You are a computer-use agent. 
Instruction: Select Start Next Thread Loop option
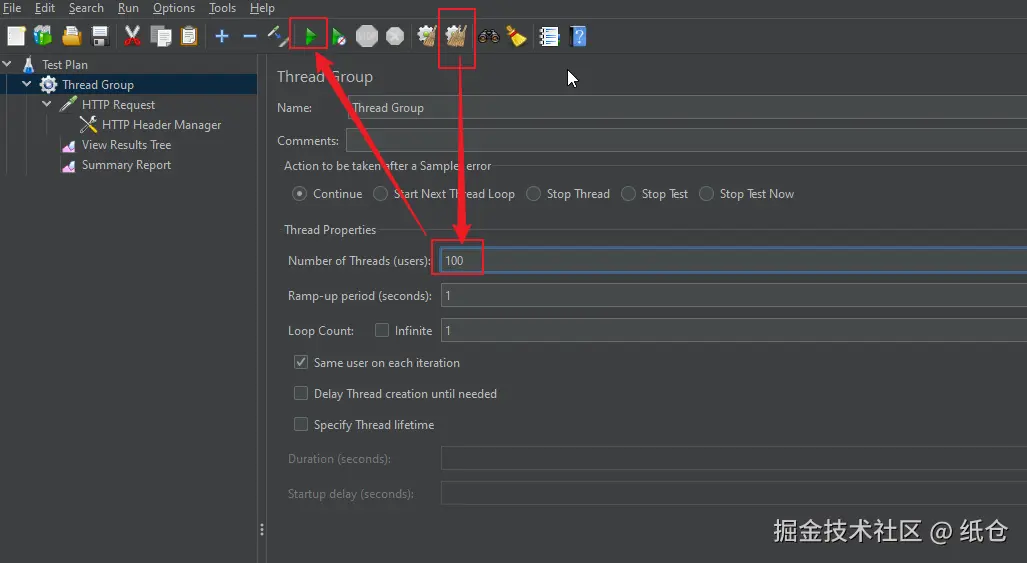381,194
